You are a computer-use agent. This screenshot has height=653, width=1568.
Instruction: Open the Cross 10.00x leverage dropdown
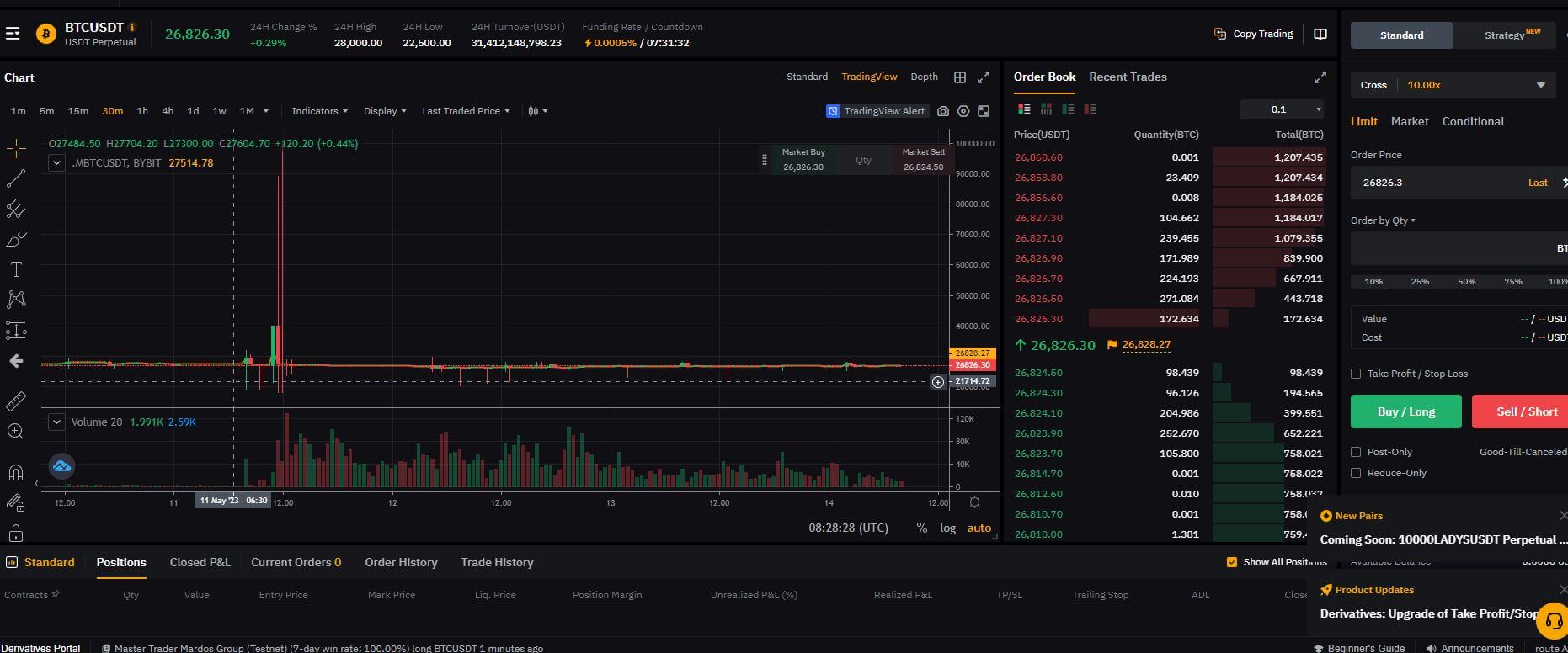[x=1453, y=85]
